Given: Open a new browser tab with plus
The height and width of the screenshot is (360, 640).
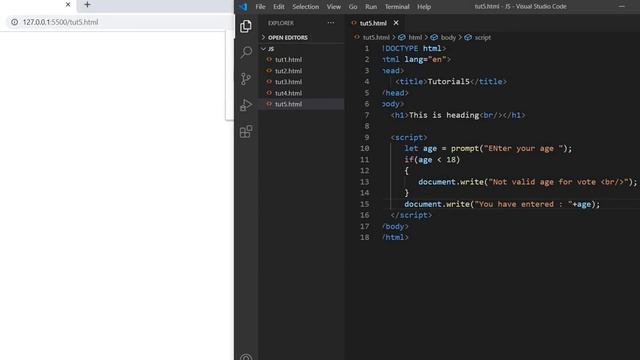Looking at the screenshot, I should click(87, 5).
